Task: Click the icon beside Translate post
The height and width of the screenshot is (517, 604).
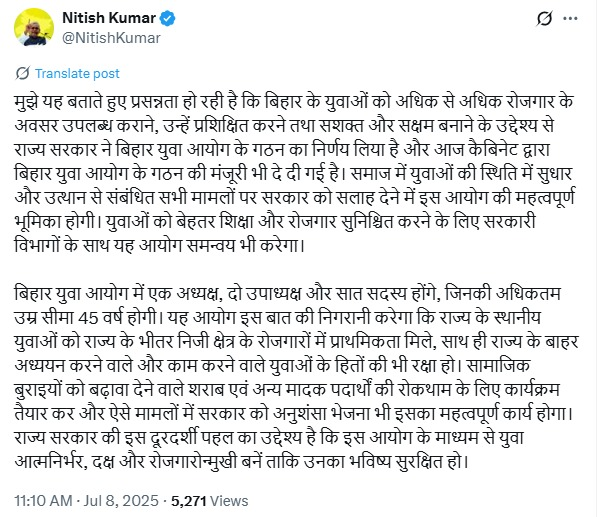Action: click(23, 73)
